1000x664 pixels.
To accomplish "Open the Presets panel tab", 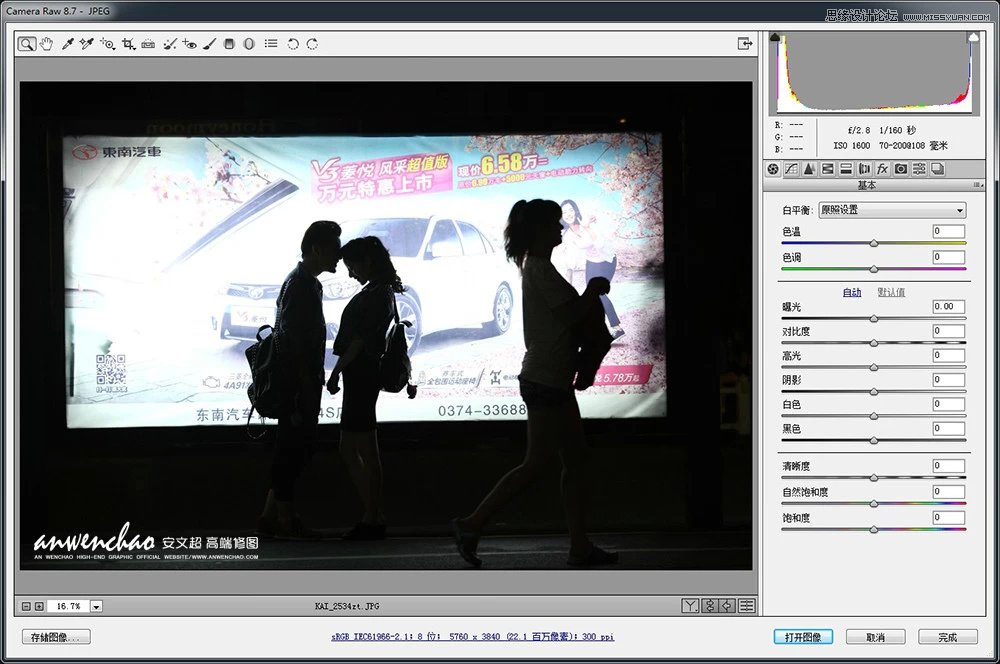I will point(919,169).
